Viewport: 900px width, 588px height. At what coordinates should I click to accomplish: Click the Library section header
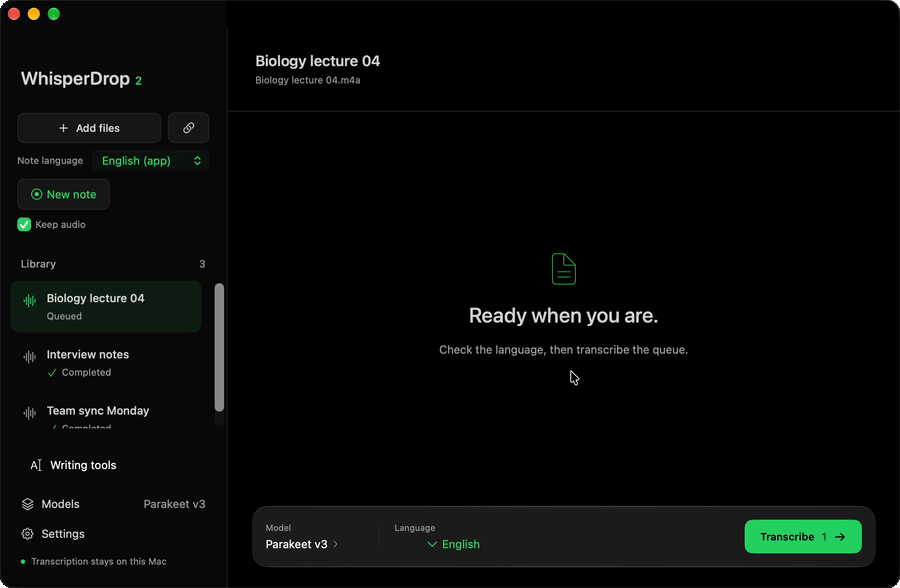pyautogui.click(x=38, y=264)
